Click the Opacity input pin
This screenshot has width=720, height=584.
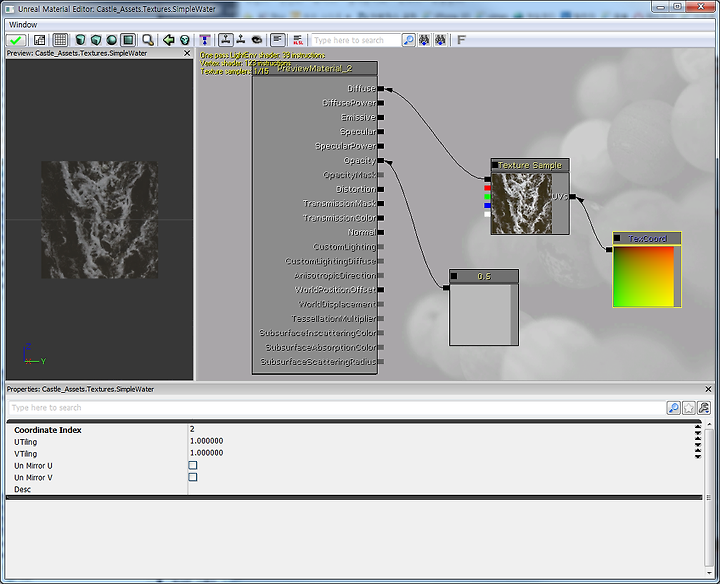(x=381, y=160)
